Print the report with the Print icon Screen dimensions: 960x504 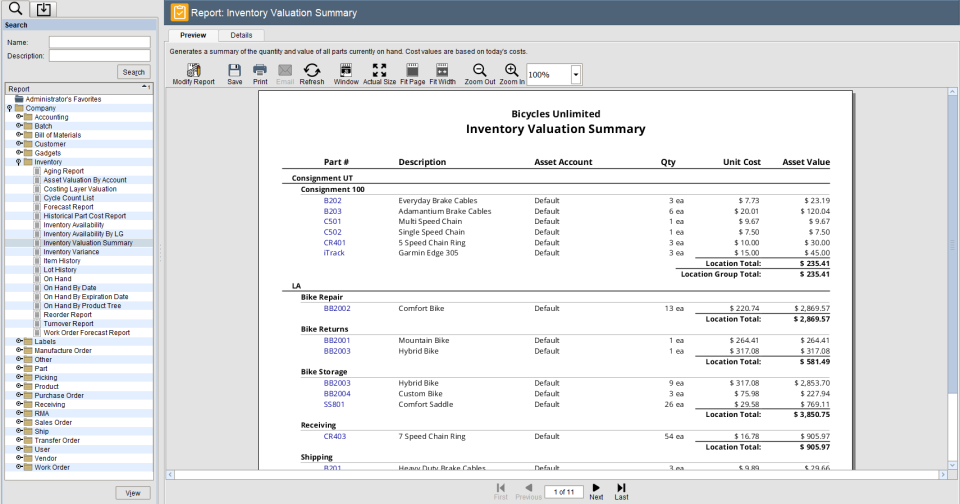pos(260,71)
